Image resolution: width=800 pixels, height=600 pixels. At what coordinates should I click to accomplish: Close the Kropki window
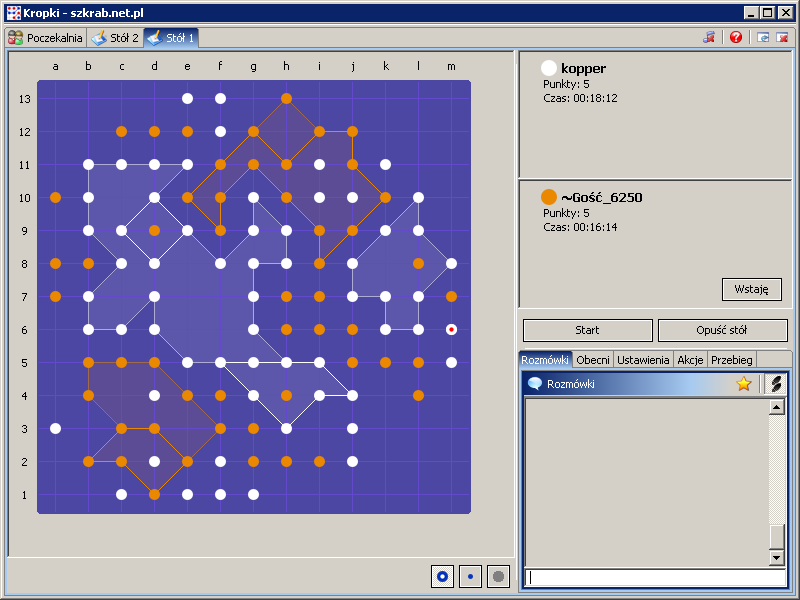tap(786, 13)
